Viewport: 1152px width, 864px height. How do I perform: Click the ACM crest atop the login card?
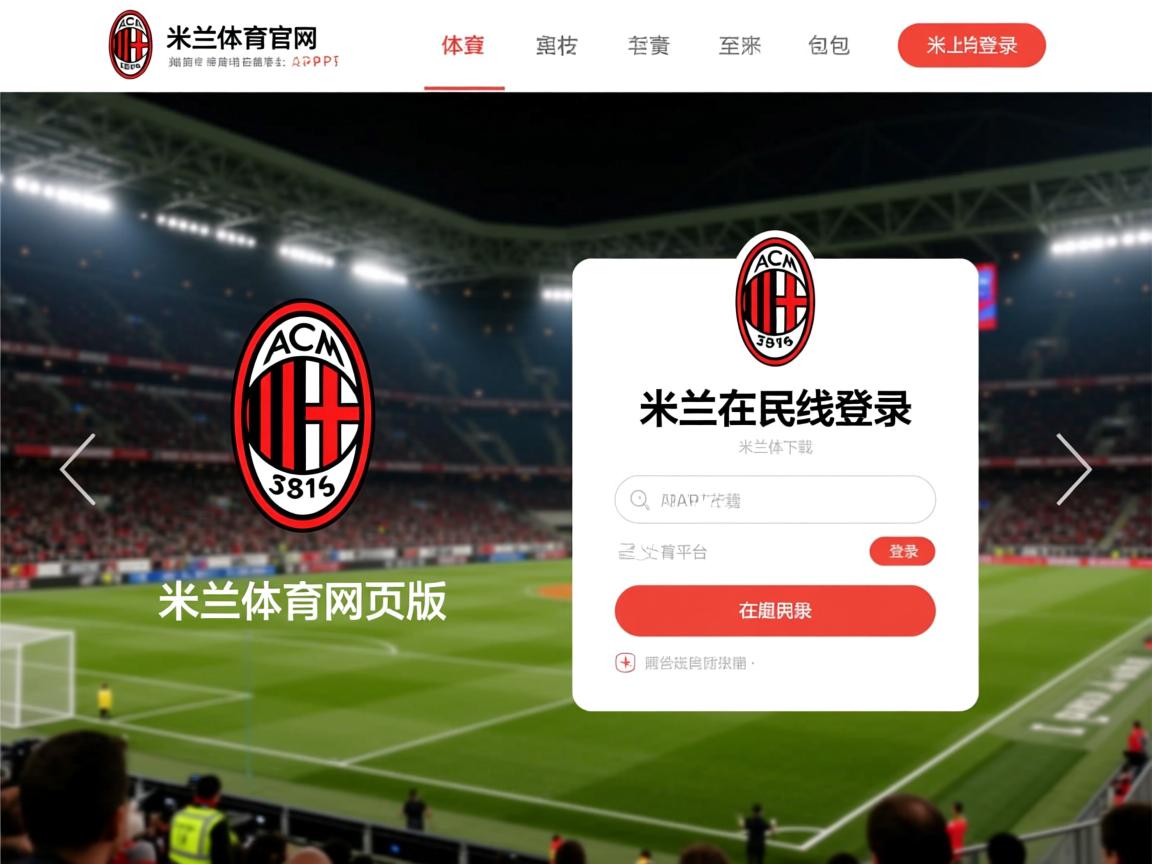point(775,301)
